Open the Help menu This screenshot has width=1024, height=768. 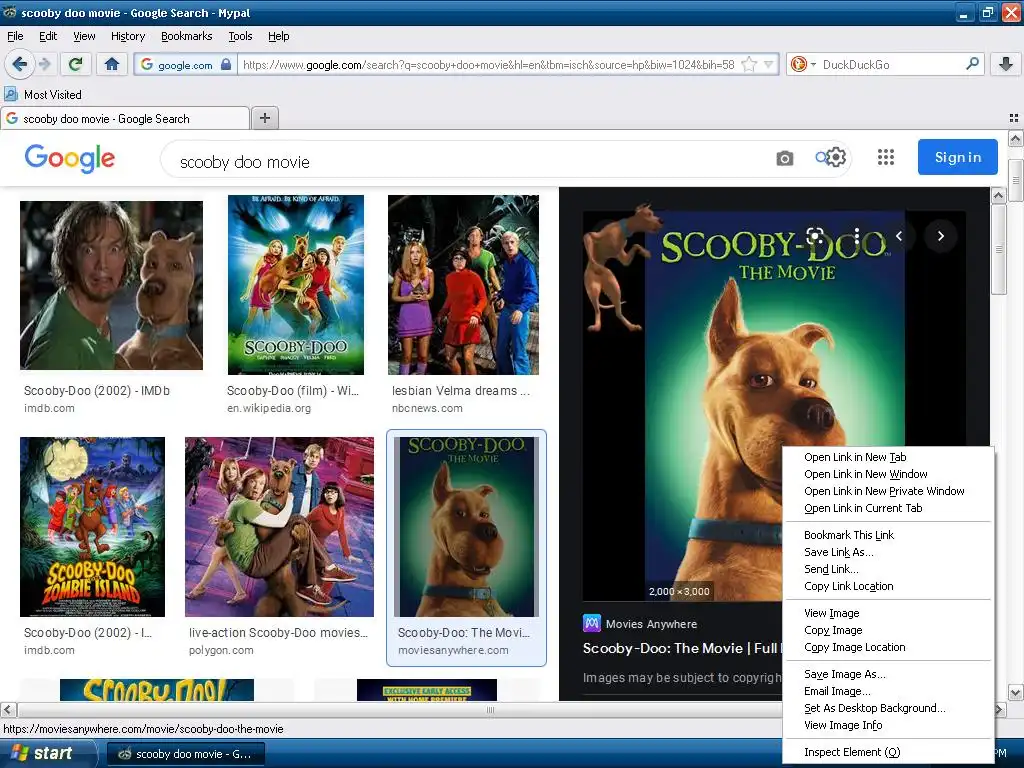coord(278,36)
